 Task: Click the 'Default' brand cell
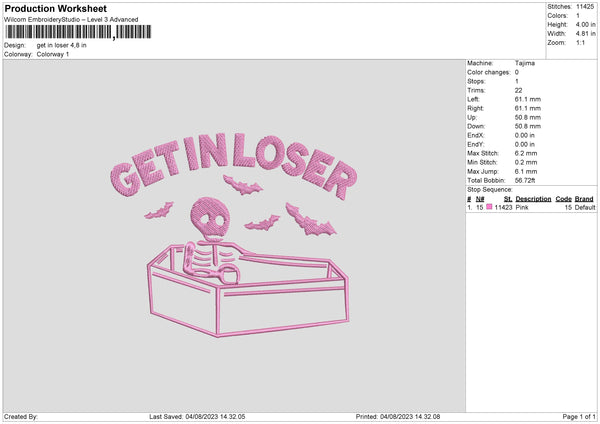585,207
